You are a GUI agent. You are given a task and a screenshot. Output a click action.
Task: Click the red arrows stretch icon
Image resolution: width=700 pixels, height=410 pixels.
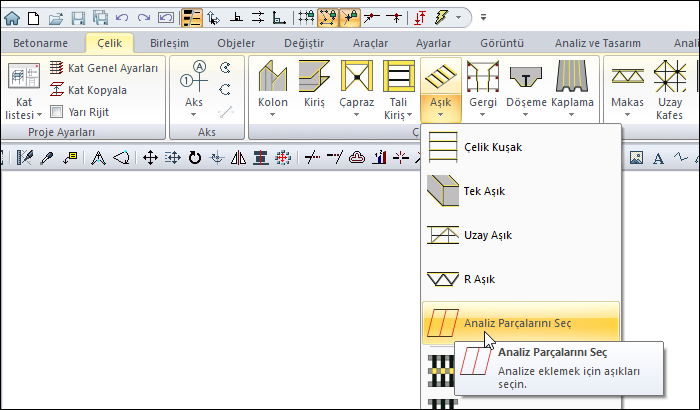tap(283, 158)
